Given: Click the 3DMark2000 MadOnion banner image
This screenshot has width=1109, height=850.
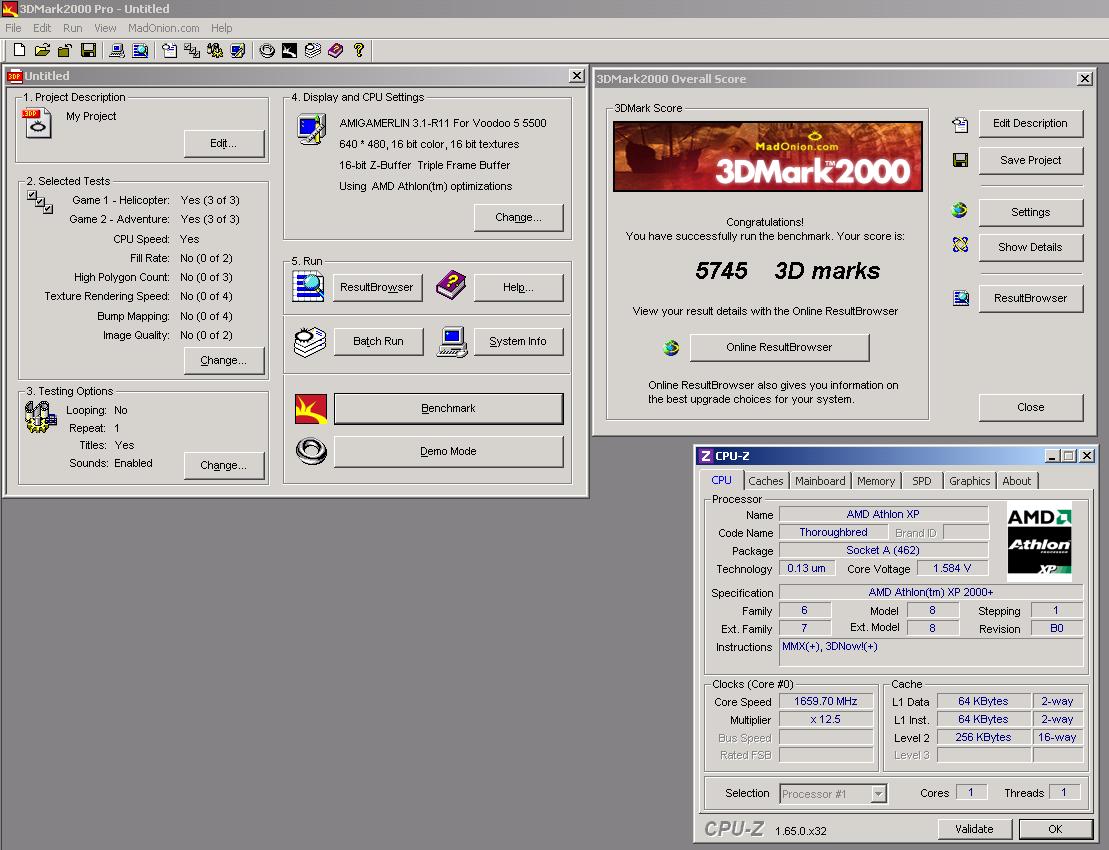Looking at the screenshot, I should pos(767,156).
